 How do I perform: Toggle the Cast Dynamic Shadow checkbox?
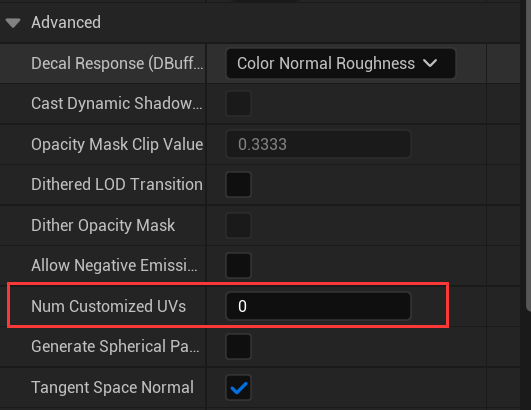pos(238,104)
